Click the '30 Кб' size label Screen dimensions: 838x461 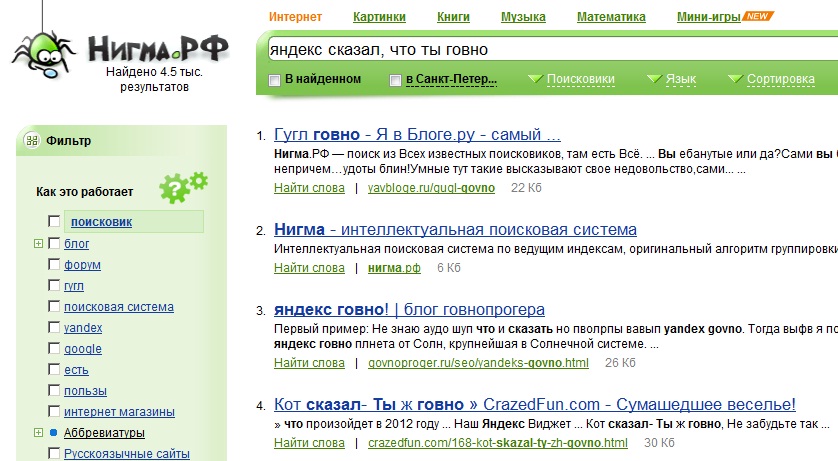coord(659,443)
